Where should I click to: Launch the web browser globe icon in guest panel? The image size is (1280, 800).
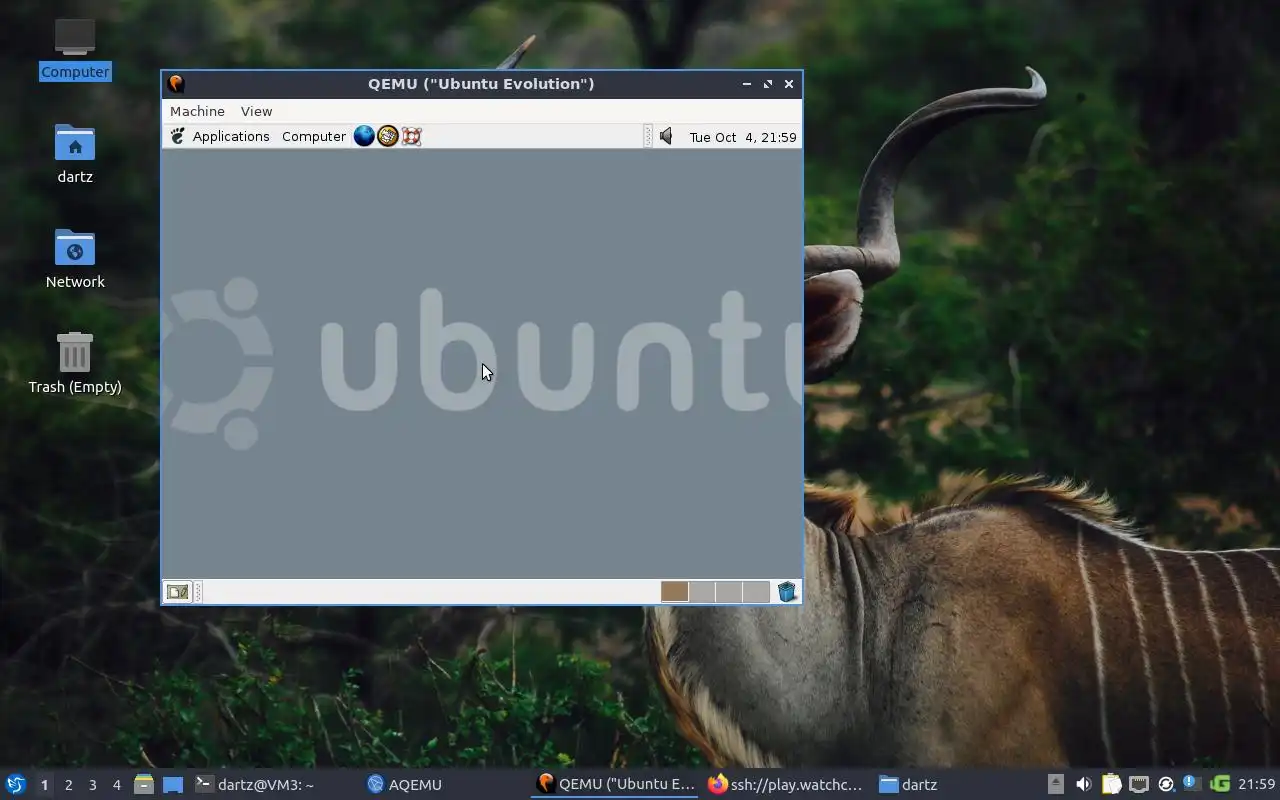click(x=364, y=136)
